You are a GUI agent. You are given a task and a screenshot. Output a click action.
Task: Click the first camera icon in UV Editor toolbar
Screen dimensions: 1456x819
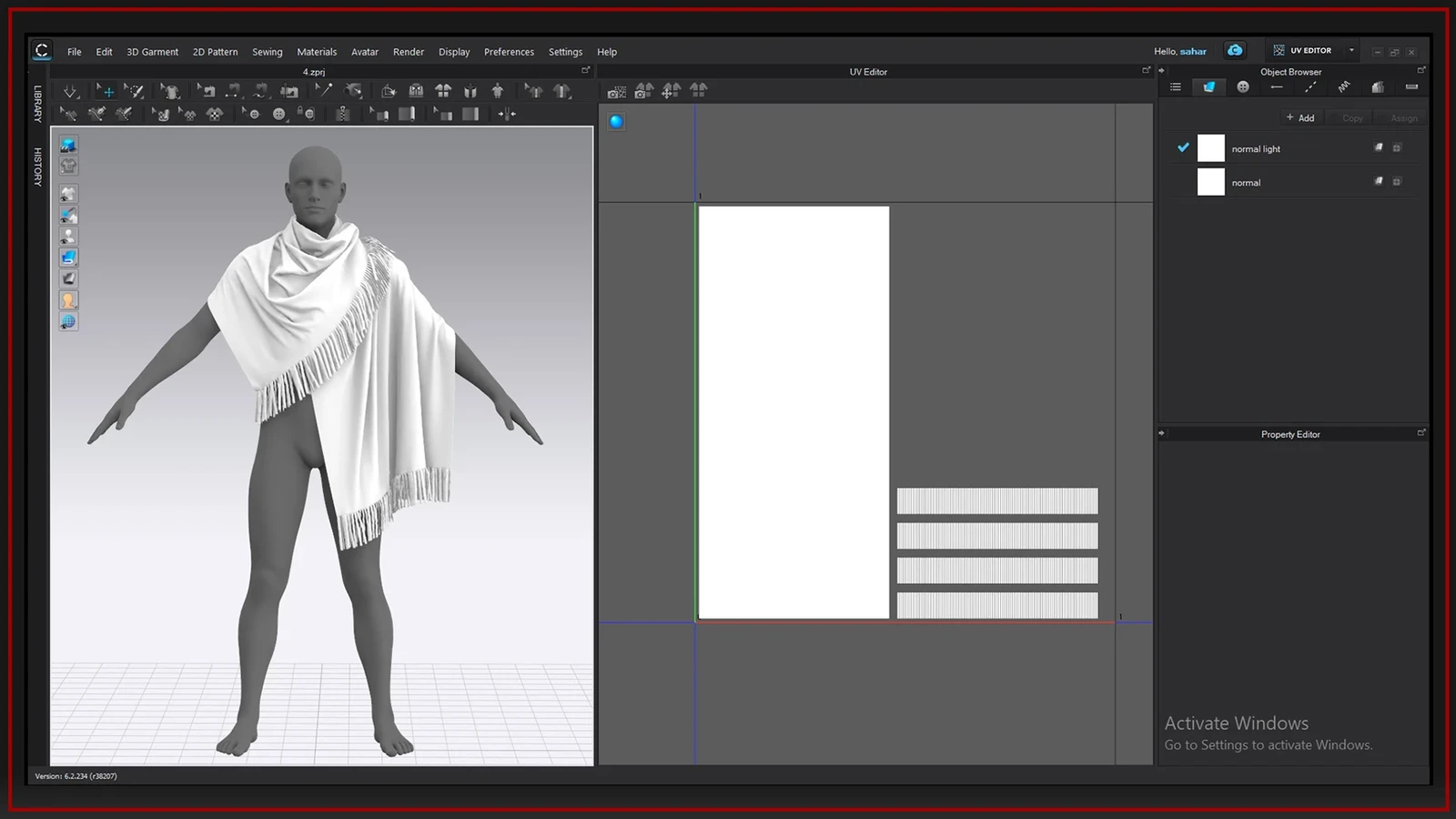pyautogui.click(x=616, y=91)
